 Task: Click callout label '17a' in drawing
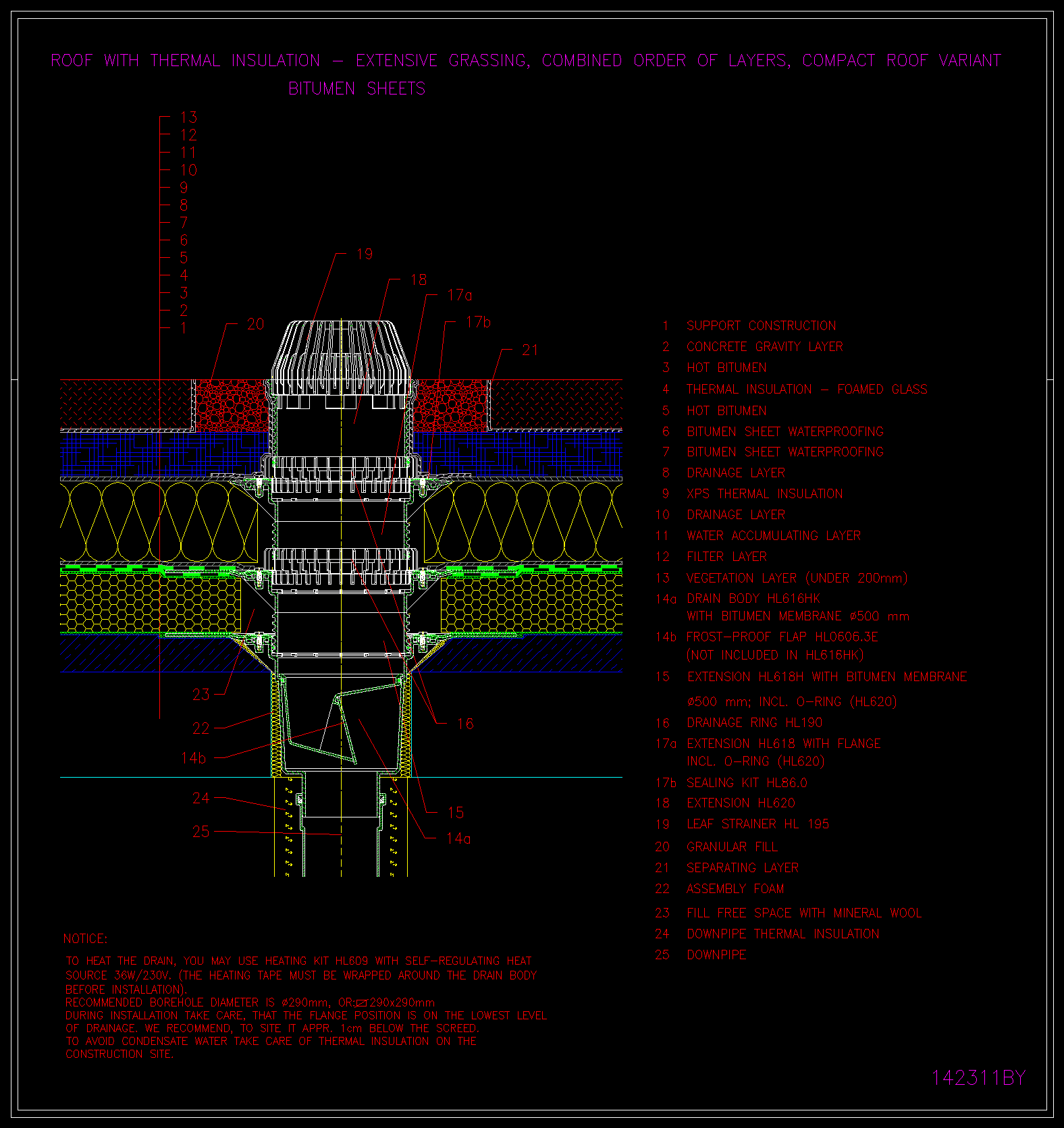[460, 296]
